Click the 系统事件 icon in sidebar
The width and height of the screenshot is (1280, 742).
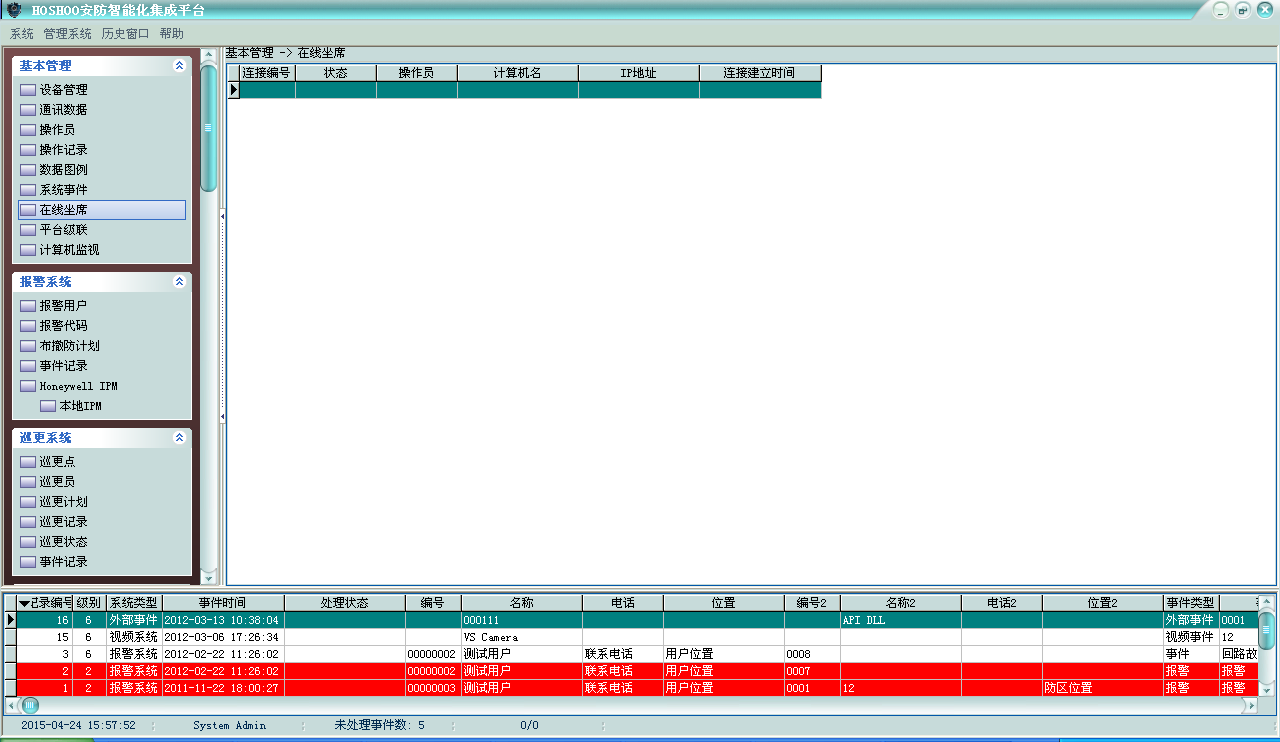click(x=28, y=190)
